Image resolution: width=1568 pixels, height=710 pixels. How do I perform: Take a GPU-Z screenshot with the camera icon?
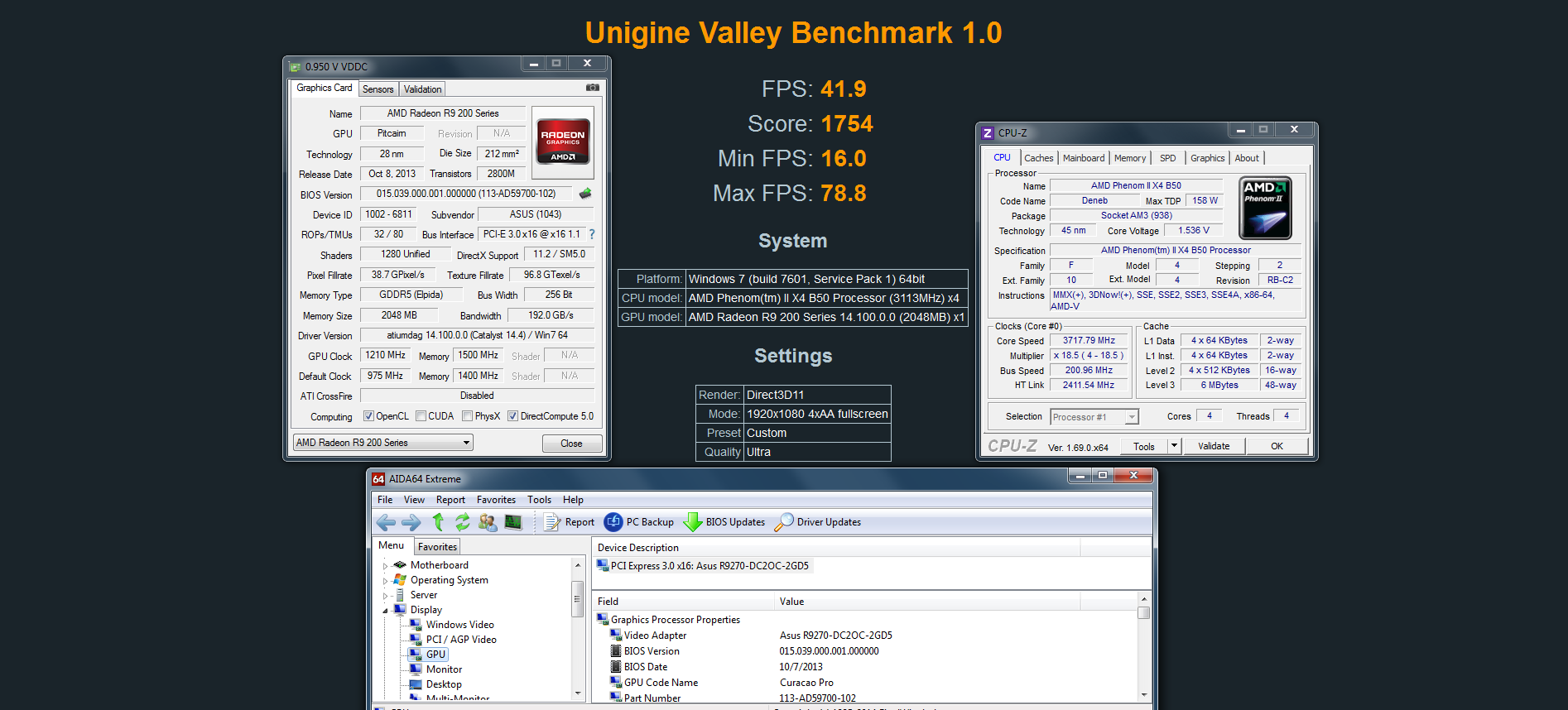[x=593, y=88]
